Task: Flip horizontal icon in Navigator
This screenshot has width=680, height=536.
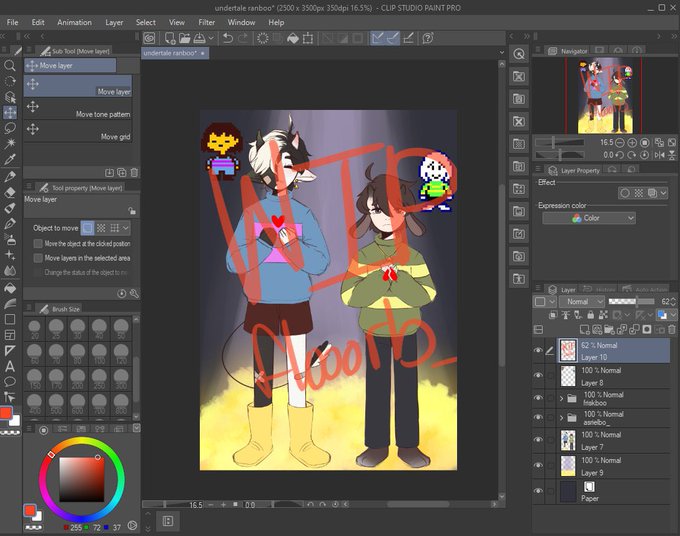Action: [x=659, y=155]
